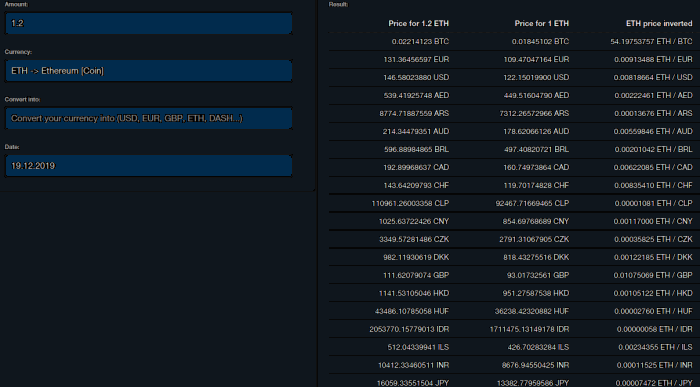The image size is (700, 387).
Task: Select the value 214.34479351 AUD
Action: click(x=416, y=131)
